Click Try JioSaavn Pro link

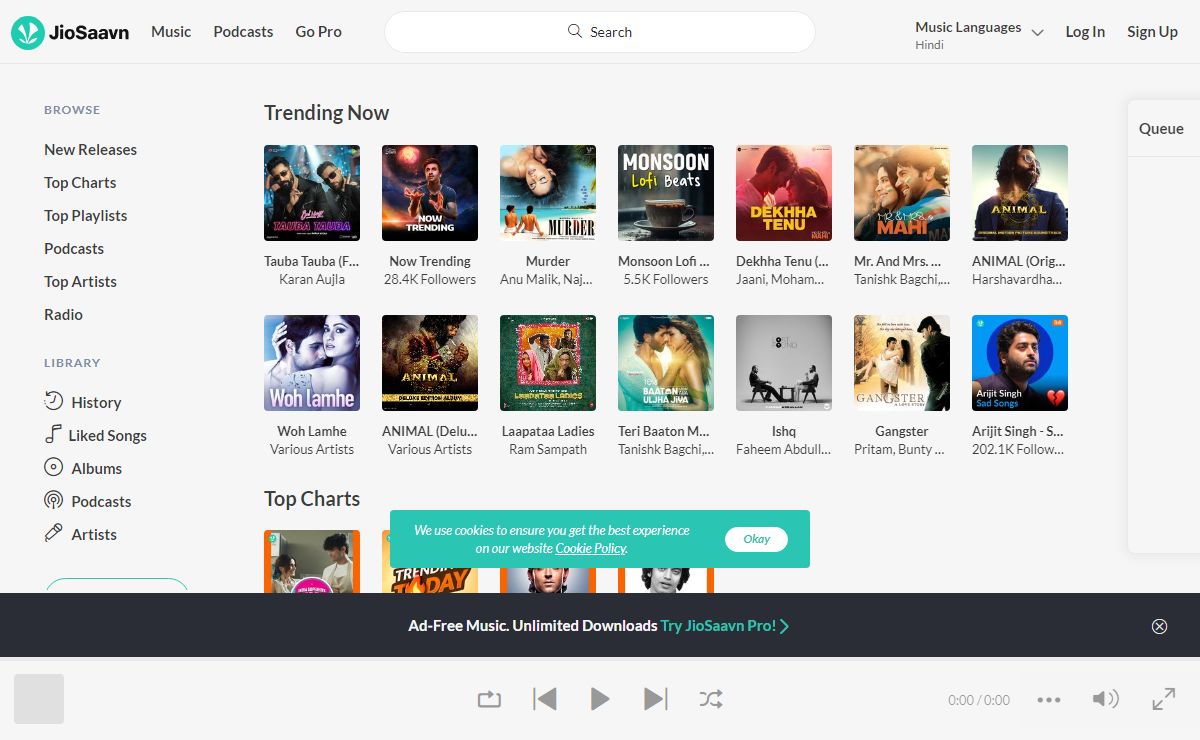[724, 626]
